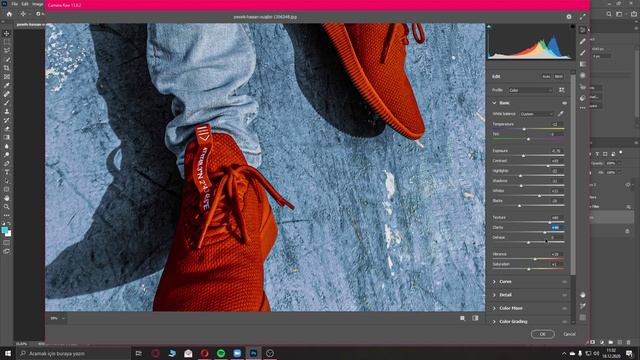Open Camera Raw preferences gear icon
The width and height of the screenshot is (640, 360).
tap(569, 17)
